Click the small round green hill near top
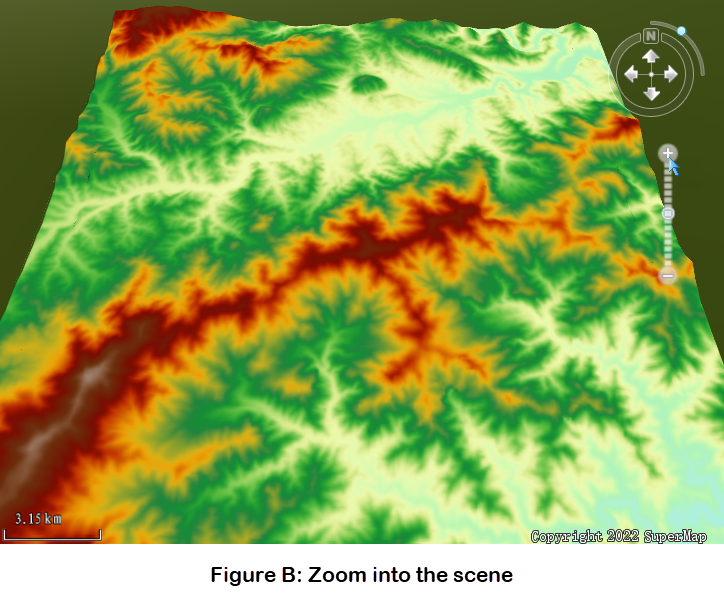 click(370, 84)
